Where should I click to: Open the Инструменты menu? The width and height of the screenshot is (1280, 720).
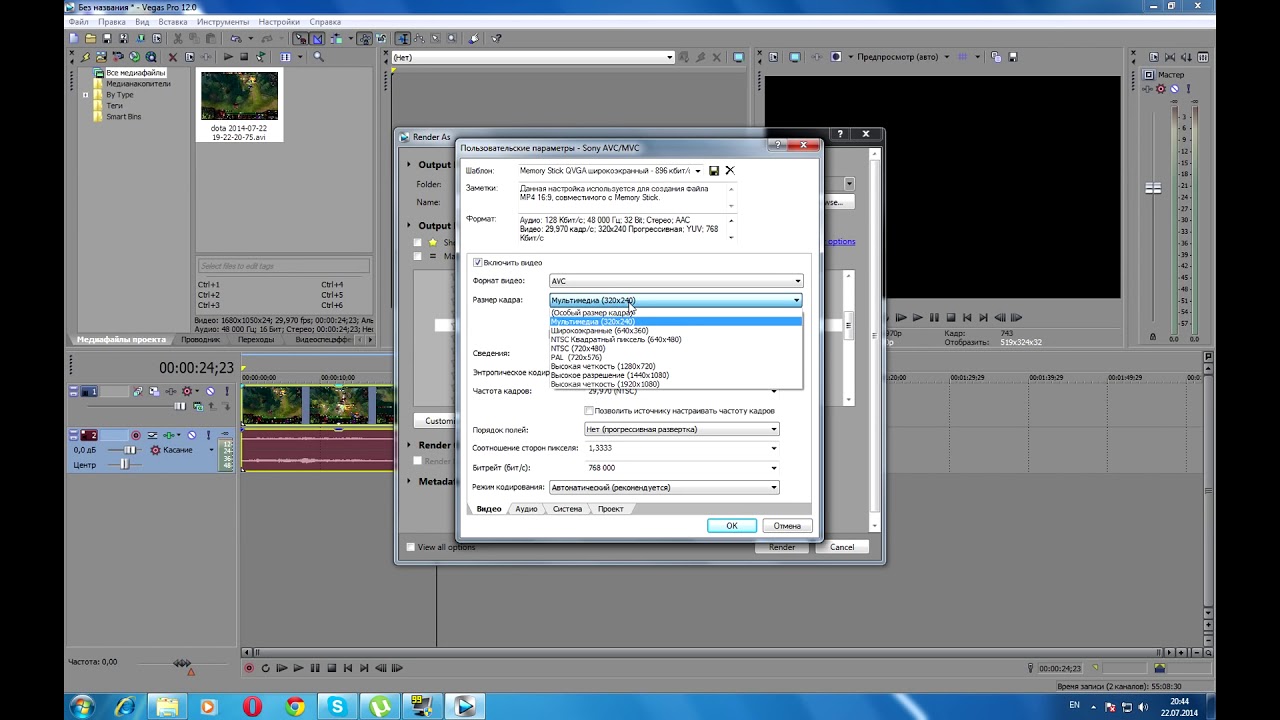(x=224, y=21)
